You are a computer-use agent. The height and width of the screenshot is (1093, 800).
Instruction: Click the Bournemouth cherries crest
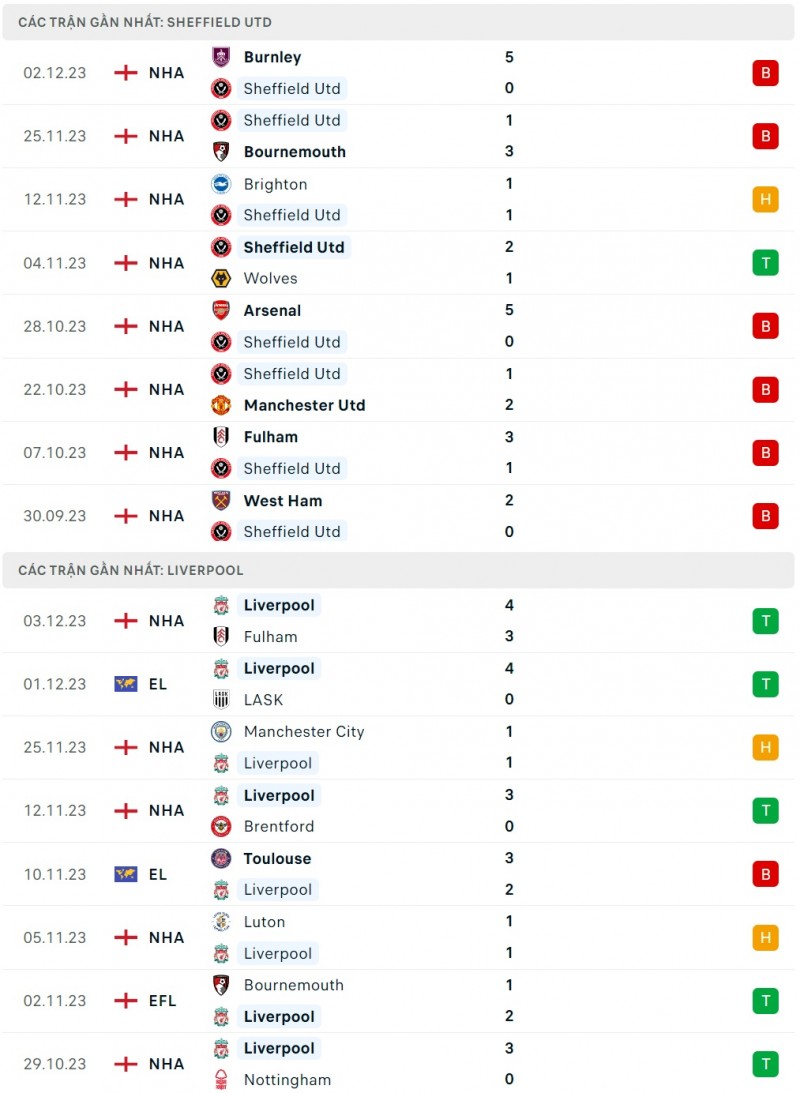(222, 152)
